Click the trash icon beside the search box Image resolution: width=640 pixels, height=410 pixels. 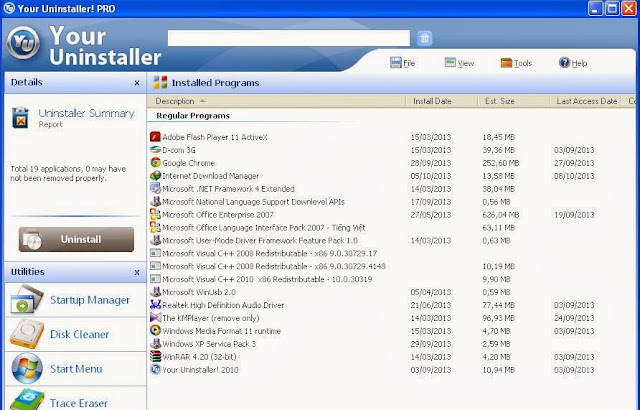(x=424, y=38)
